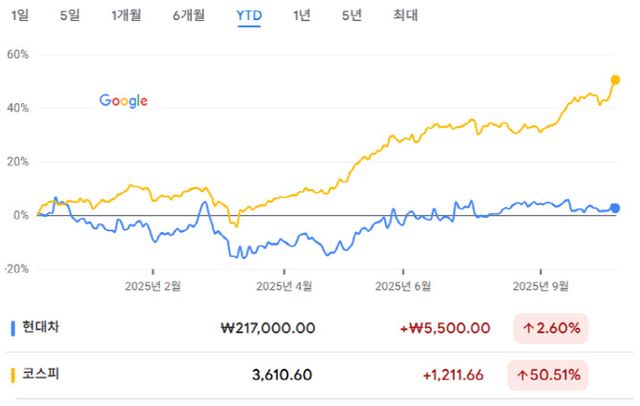Click the 현대차 price ₩217,000.00
This screenshot has width=640, height=406.
pos(268,327)
